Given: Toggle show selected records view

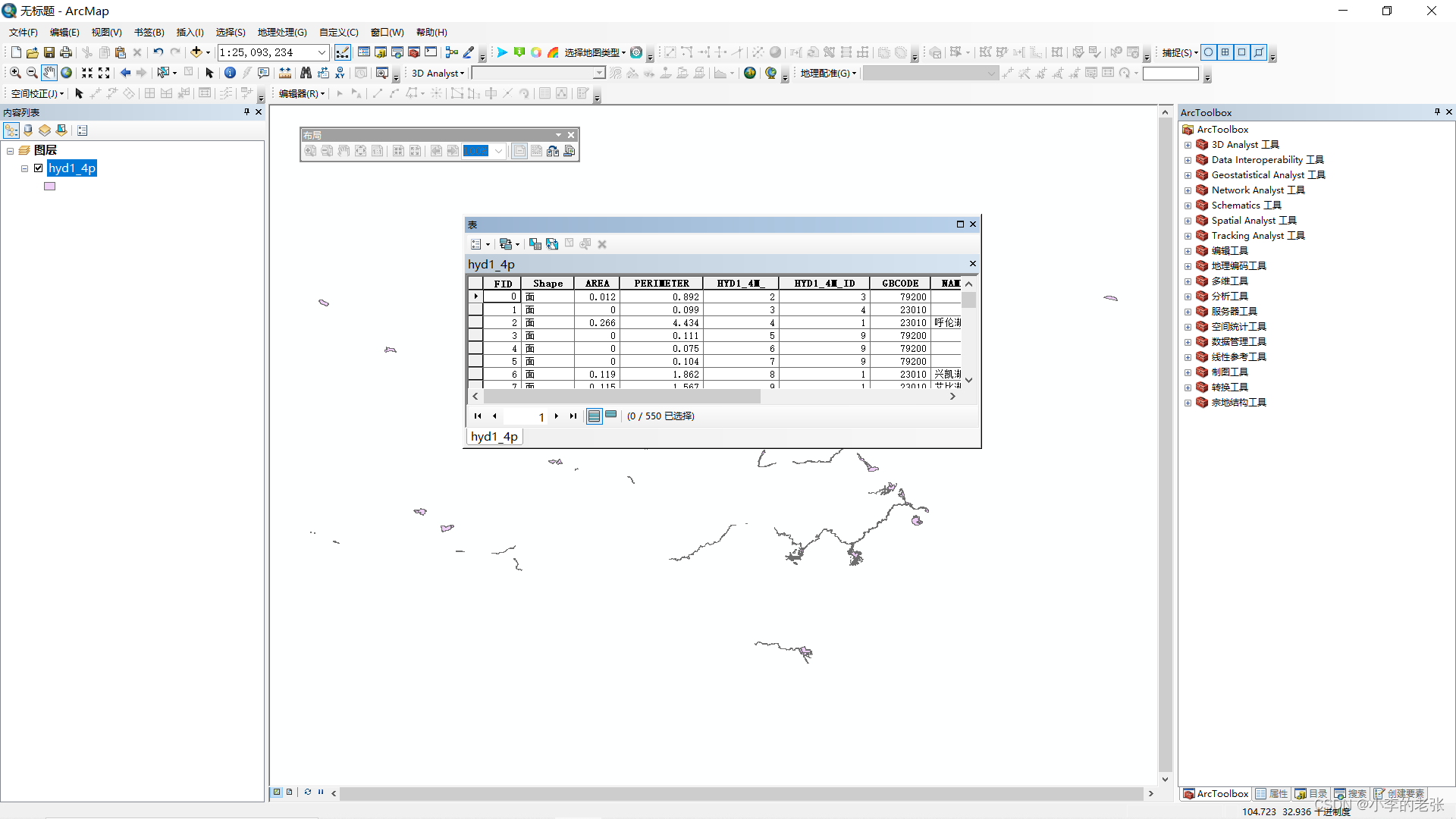Looking at the screenshot, I should tap(610, 416).
